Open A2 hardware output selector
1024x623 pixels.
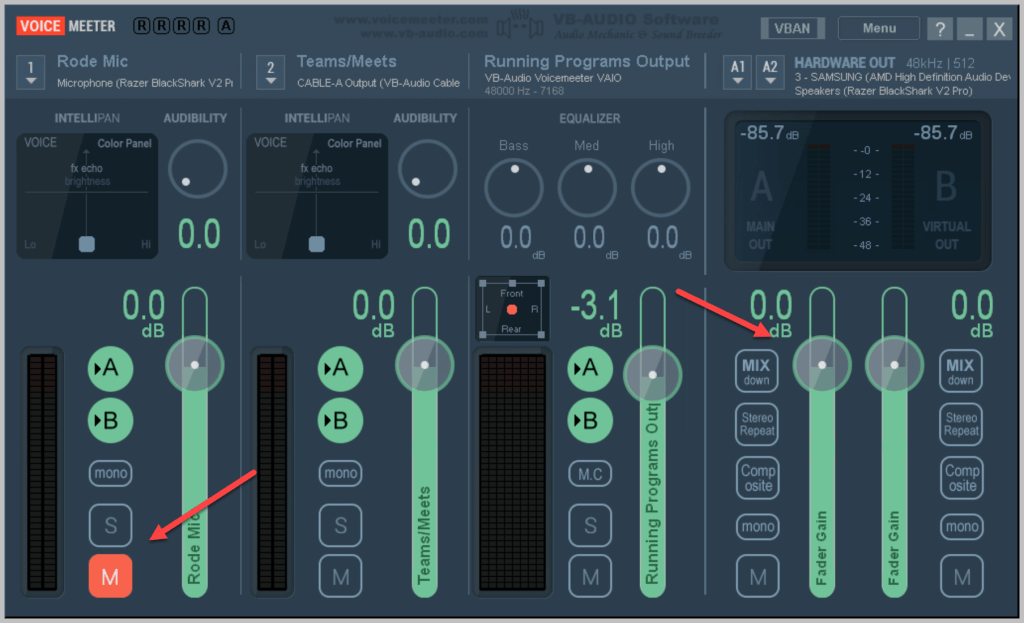click(x=770, y=72)
